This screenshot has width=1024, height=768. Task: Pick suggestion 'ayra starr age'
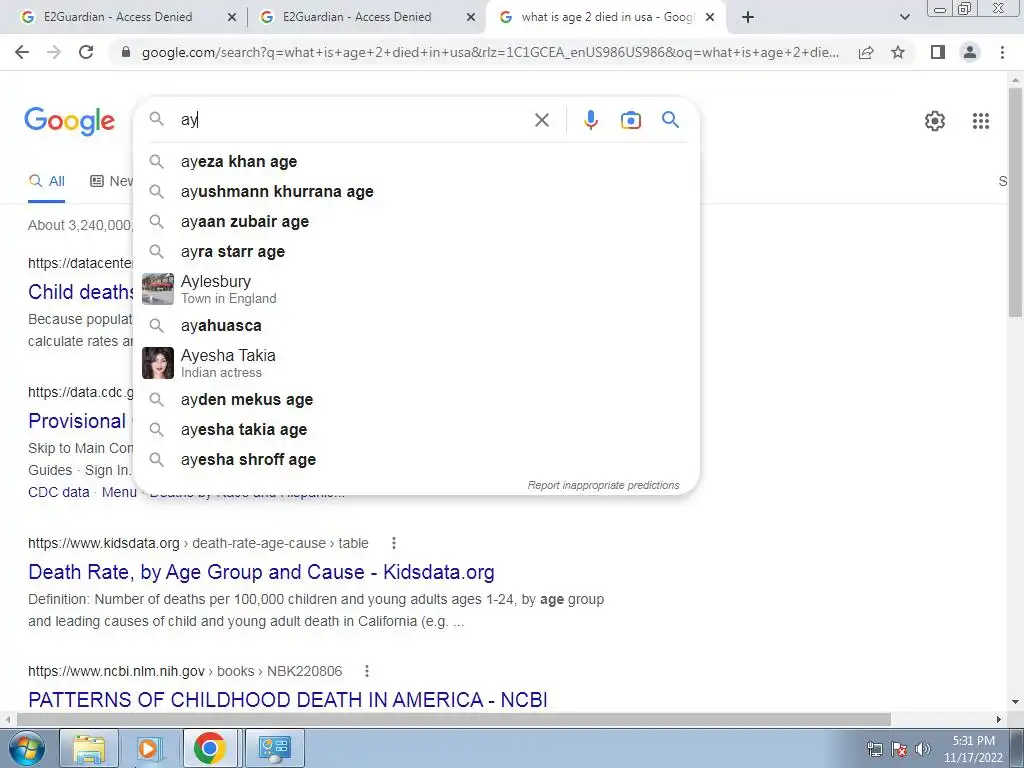click(416, 251)
